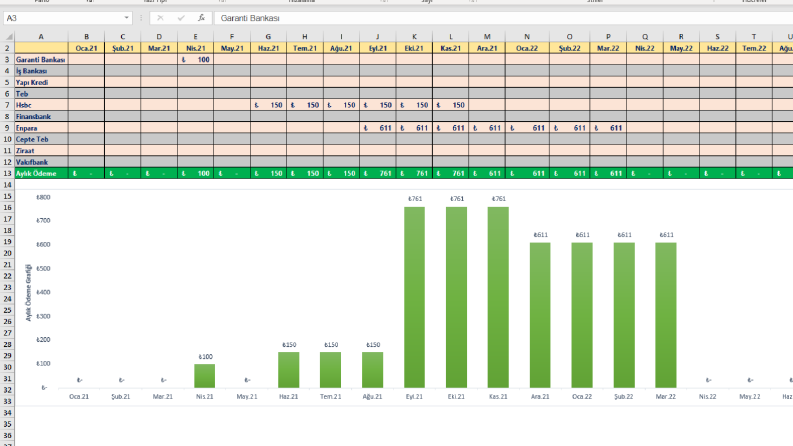Select Hsbc Kas.21 cell with 150
The image size is (793, 446).
pyautogui.click(x=450, y=105)
